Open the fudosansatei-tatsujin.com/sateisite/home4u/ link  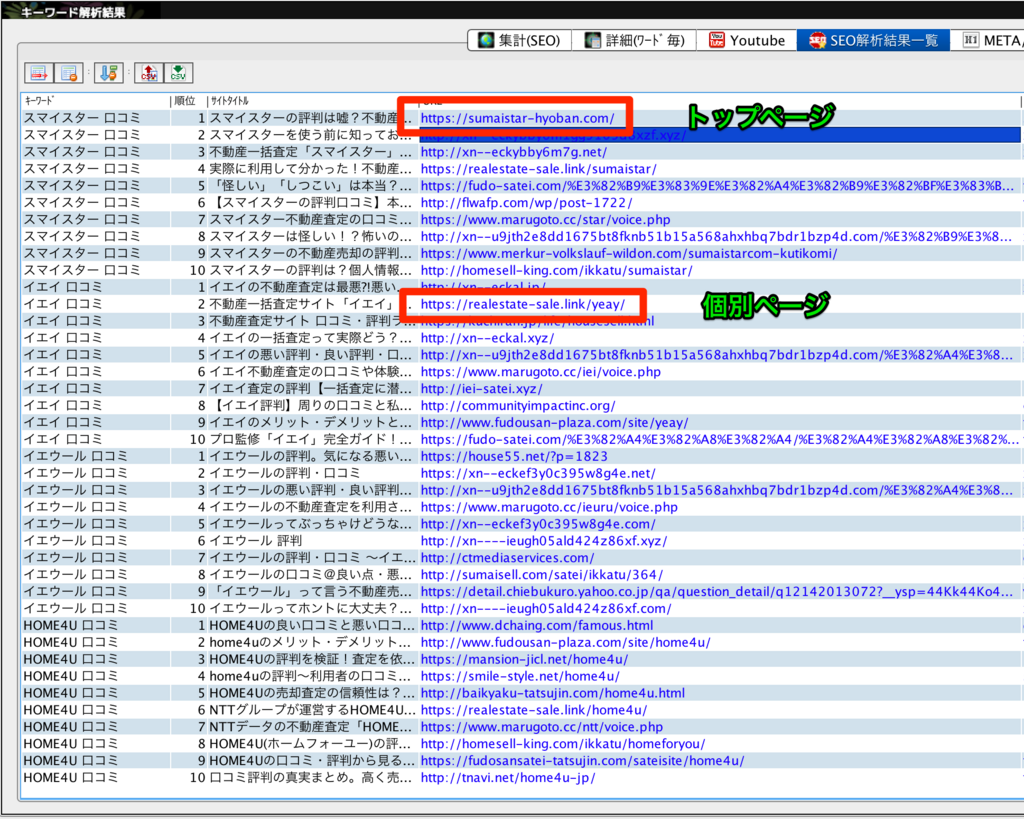click(583, 762)
